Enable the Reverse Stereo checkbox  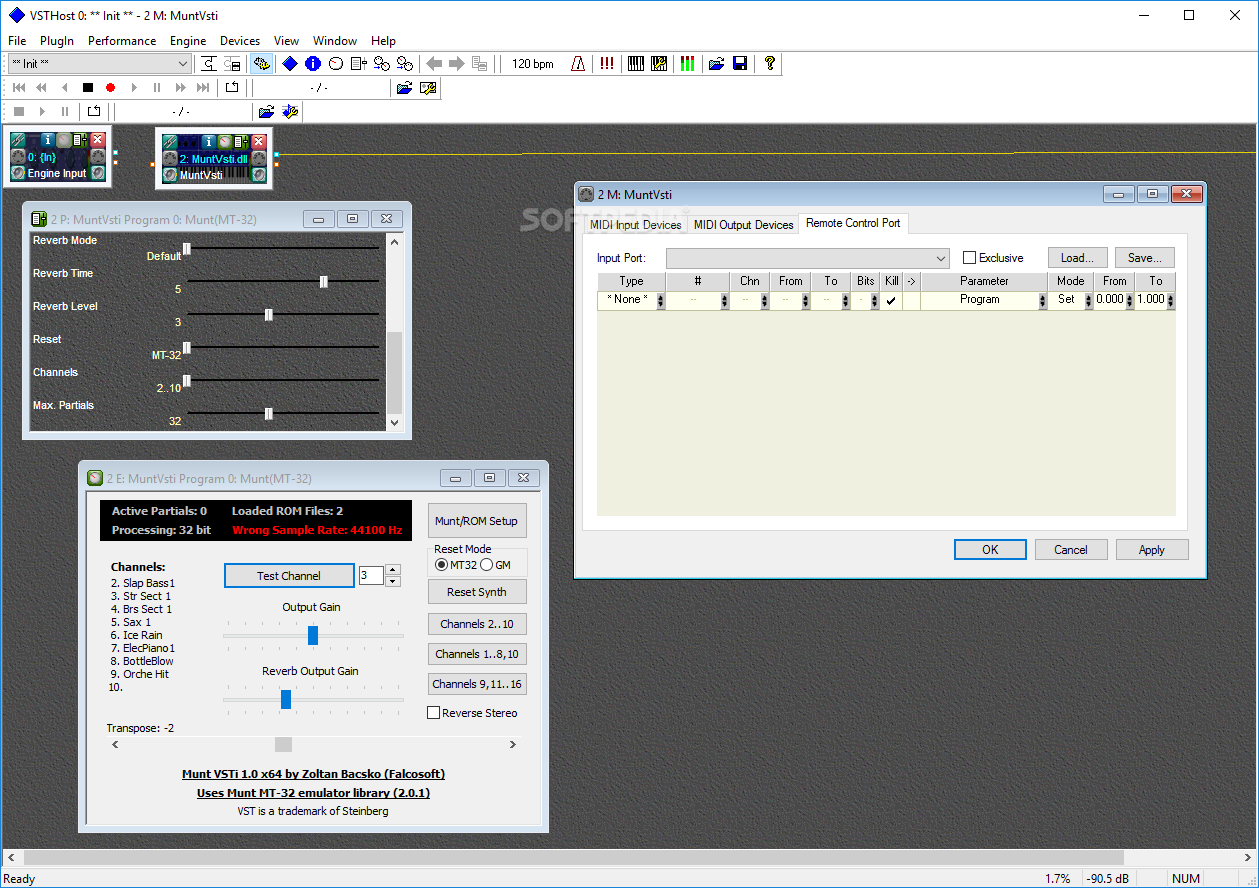434,713
